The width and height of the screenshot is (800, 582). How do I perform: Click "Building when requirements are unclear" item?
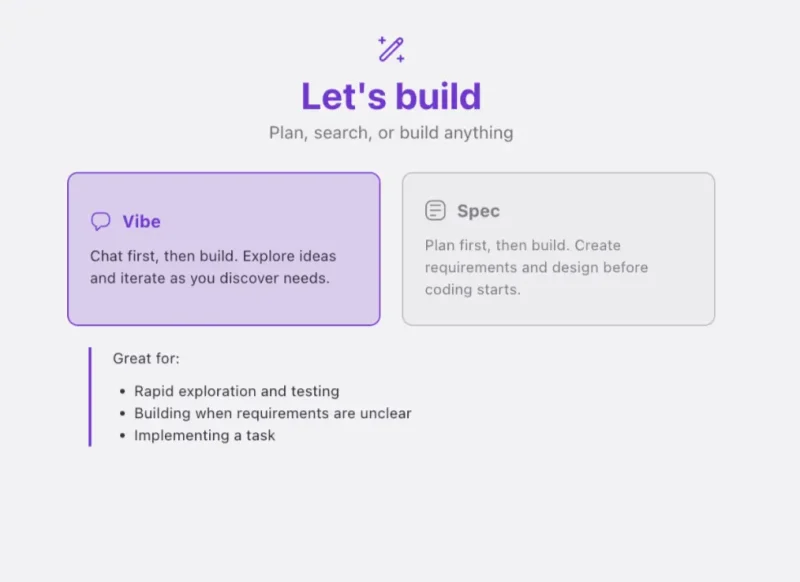point(273,413)
